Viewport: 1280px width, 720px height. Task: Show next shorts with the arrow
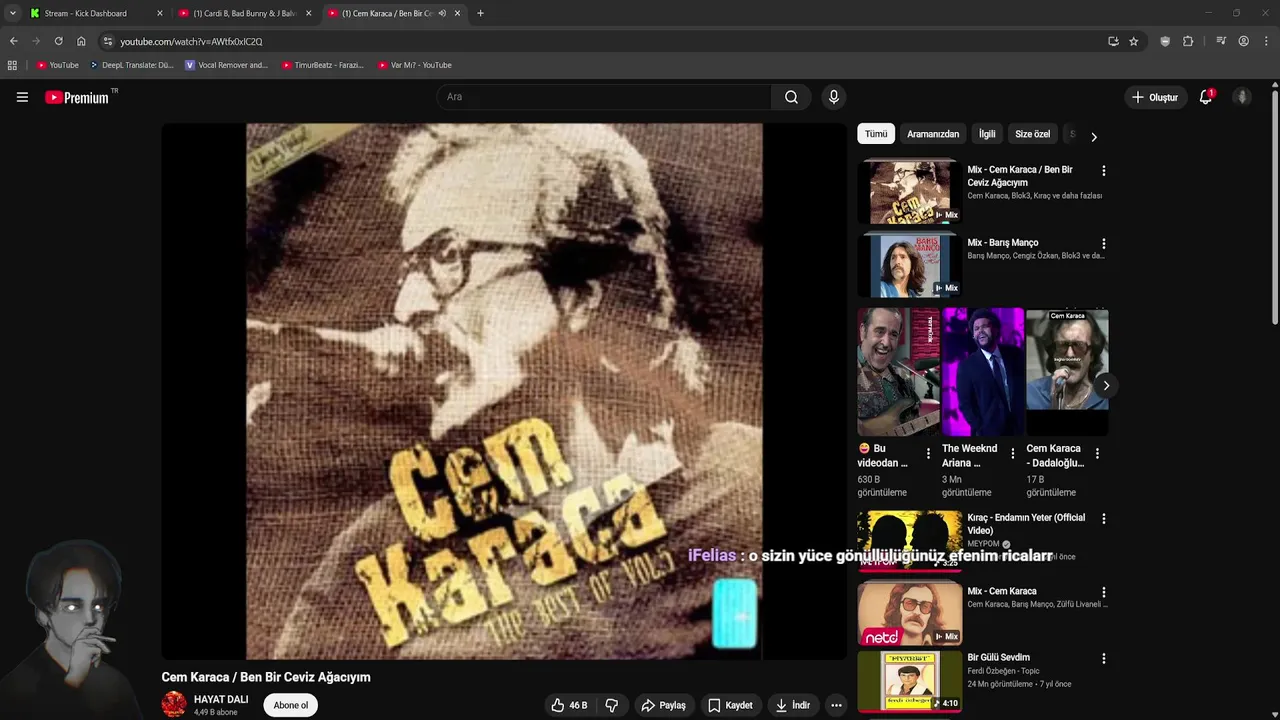pos(1105,385)
